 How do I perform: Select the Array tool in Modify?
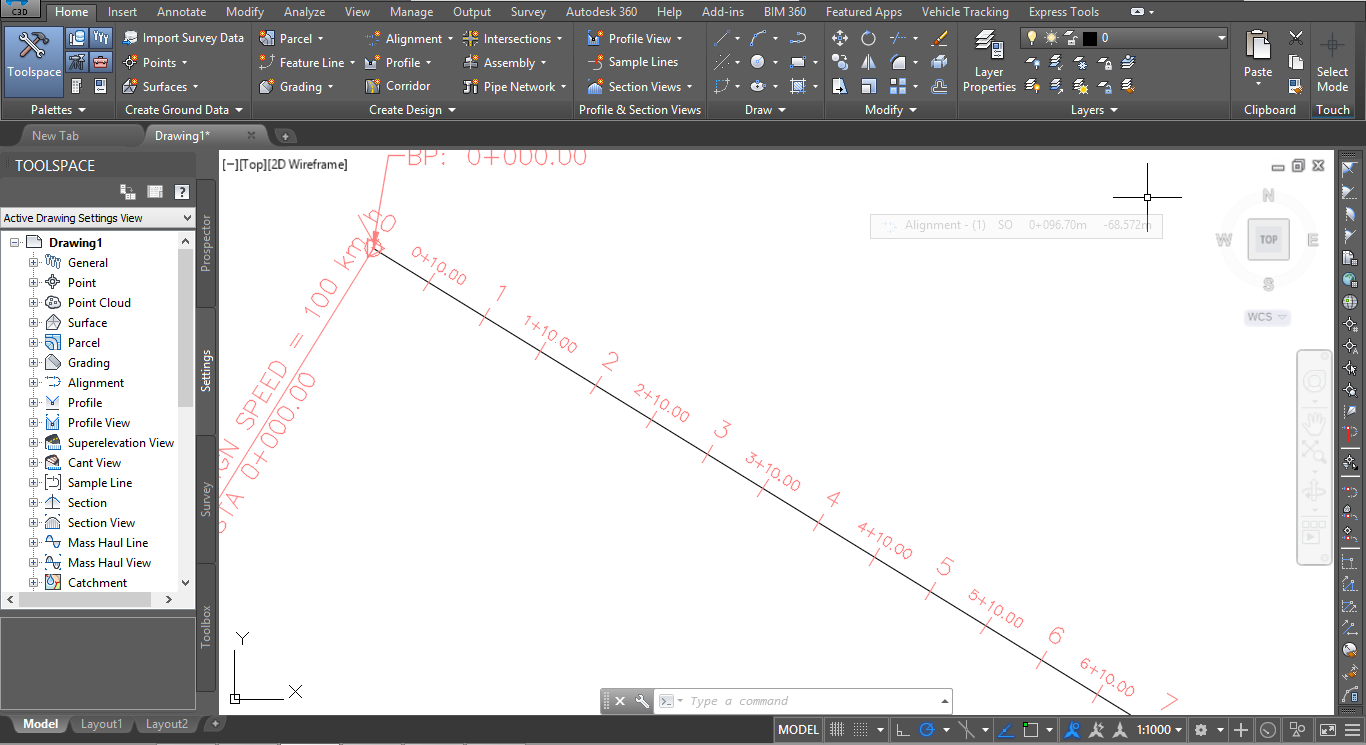click(897, 86)
